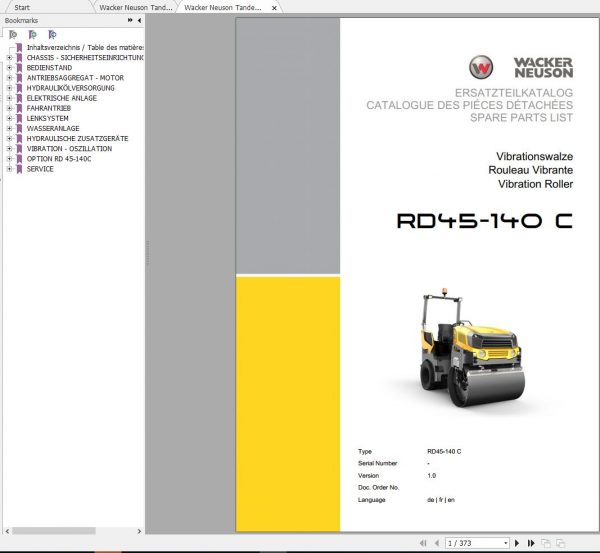Expand the FAHRANTRIEB bookmark node

tap(10, 108)
